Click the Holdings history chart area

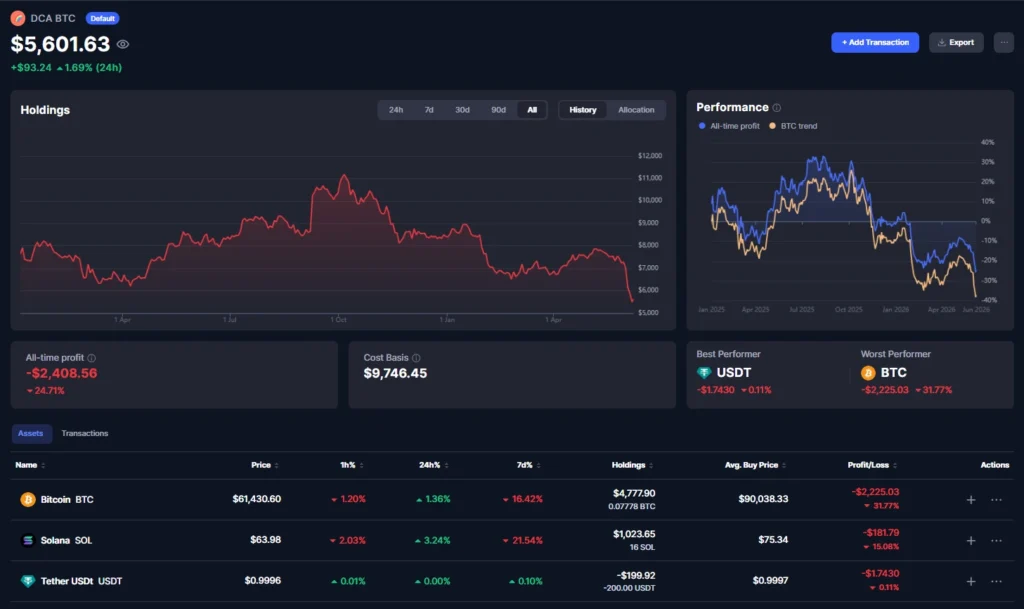tap(327, 235)
